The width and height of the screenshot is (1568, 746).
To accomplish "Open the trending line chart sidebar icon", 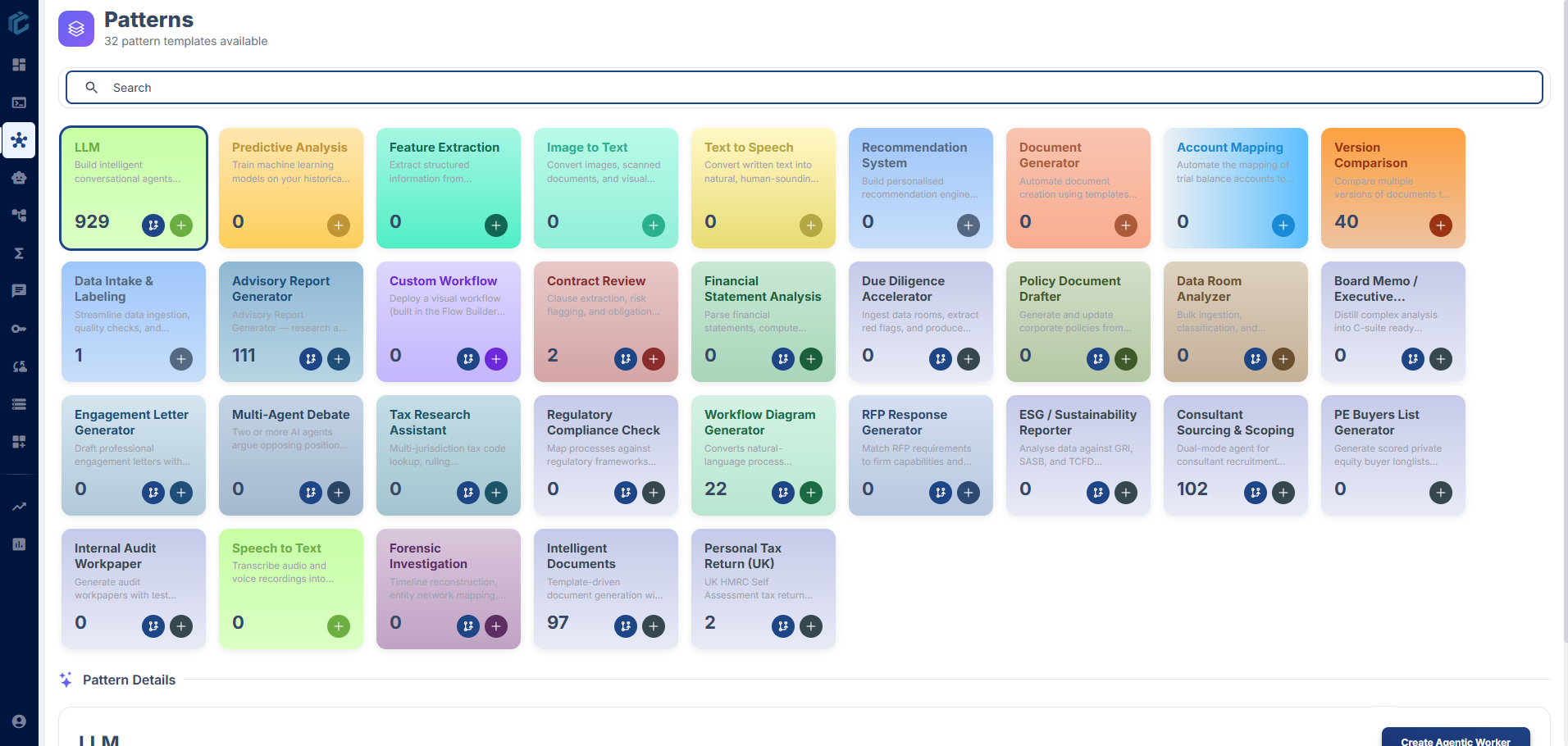I will click(19, 507).
